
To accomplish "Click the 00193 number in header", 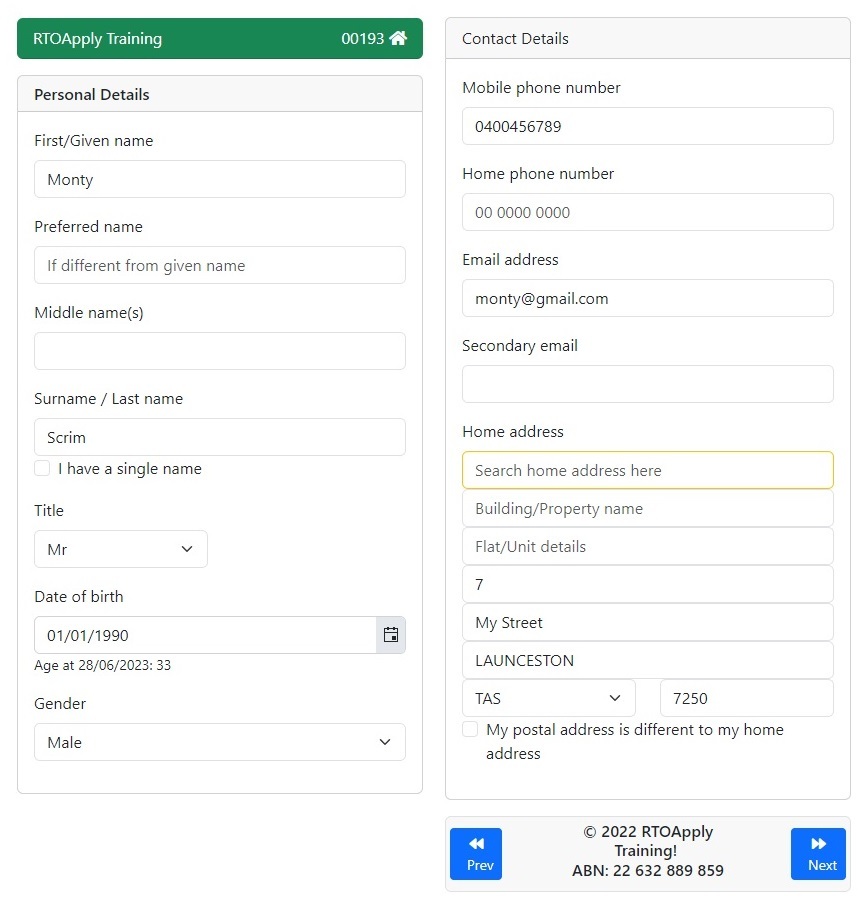I will [x=363, y=39].
